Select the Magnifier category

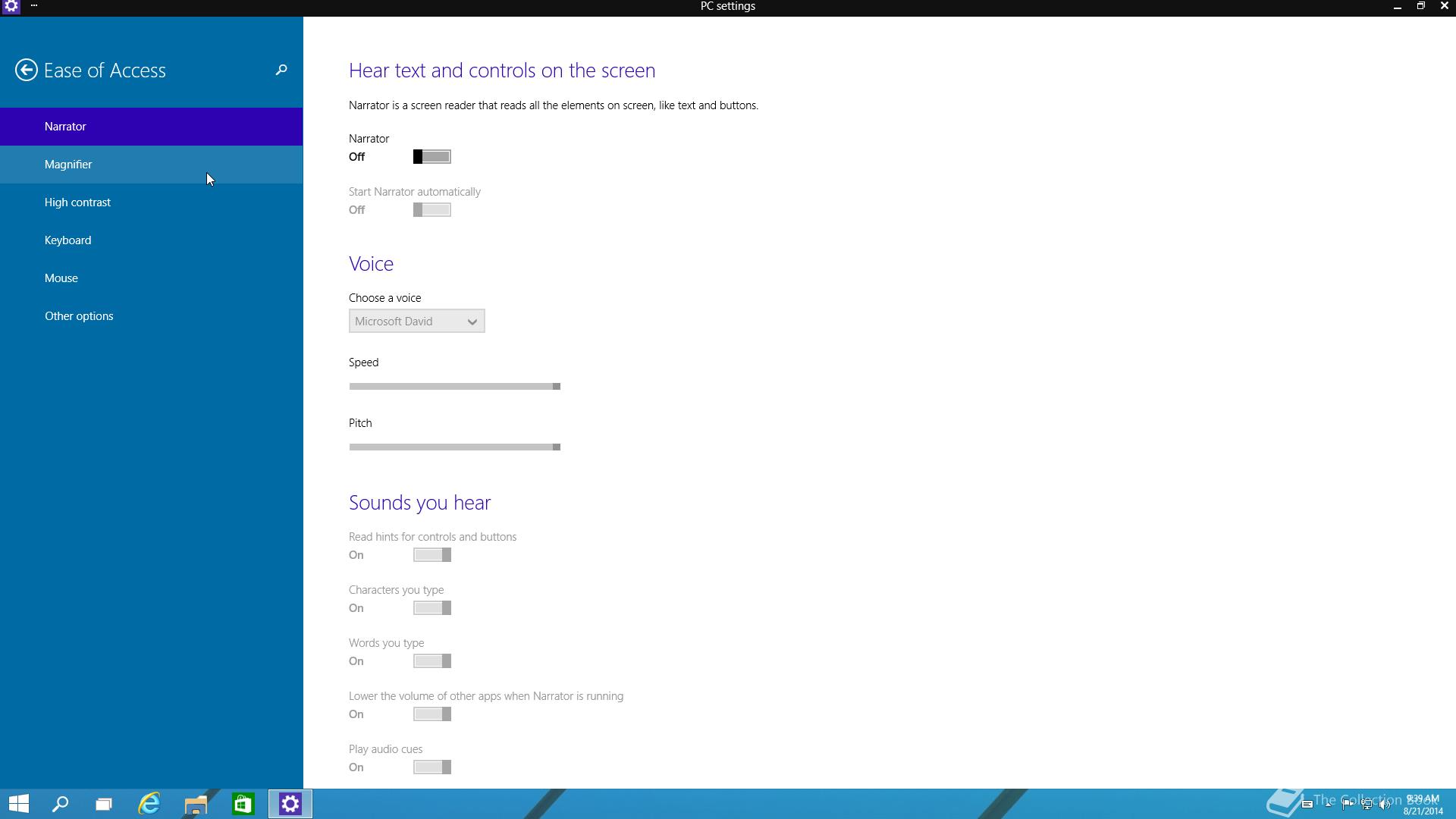[x=151, y=165]
